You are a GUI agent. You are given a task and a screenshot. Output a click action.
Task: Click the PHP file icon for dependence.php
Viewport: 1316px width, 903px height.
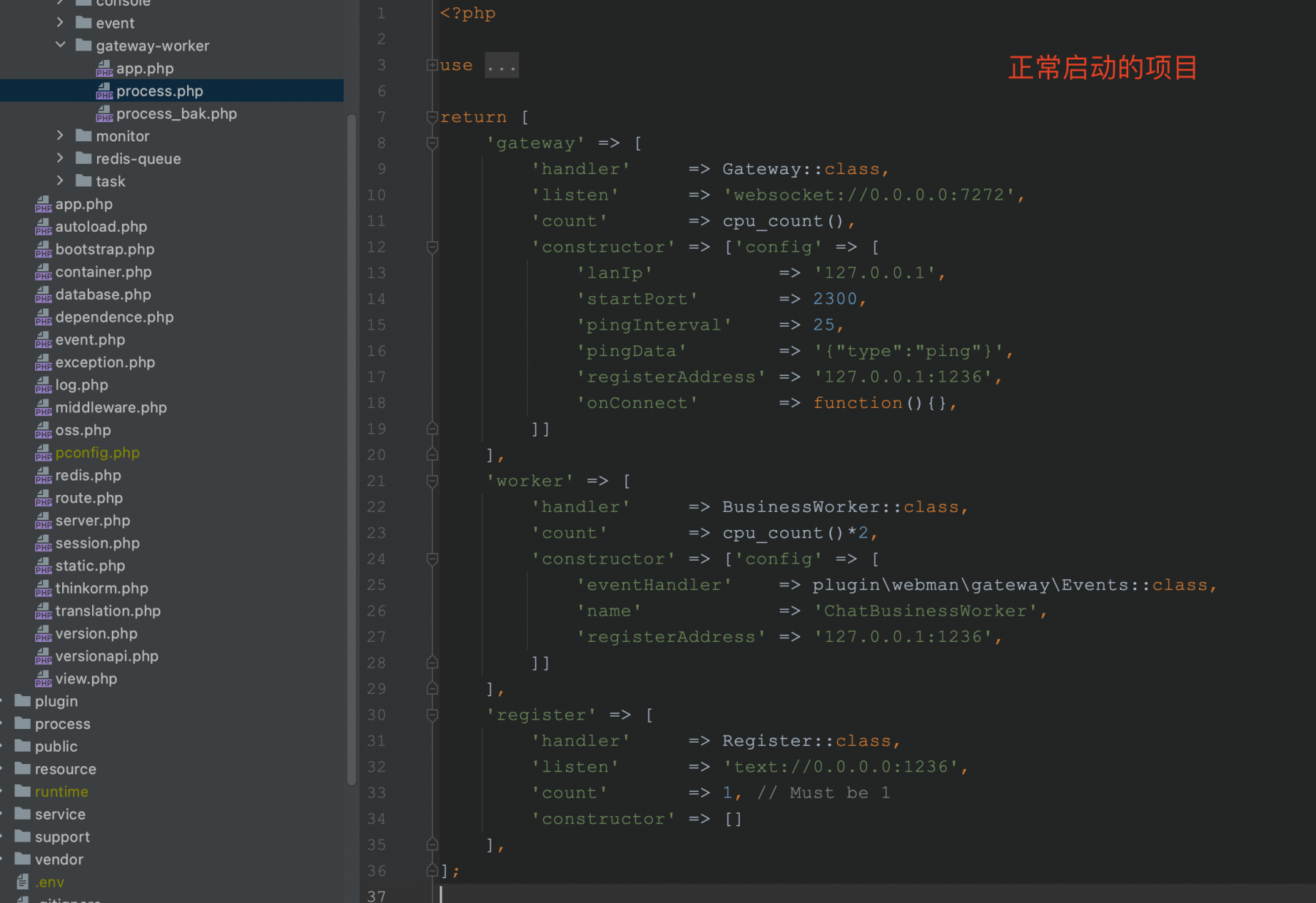coord(43,317)
